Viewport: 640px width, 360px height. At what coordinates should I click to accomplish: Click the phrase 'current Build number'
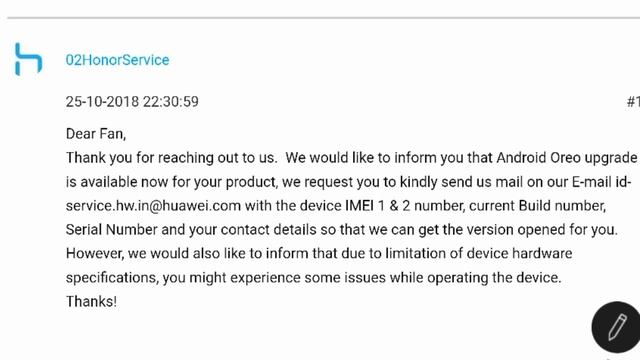coord(537,205)
